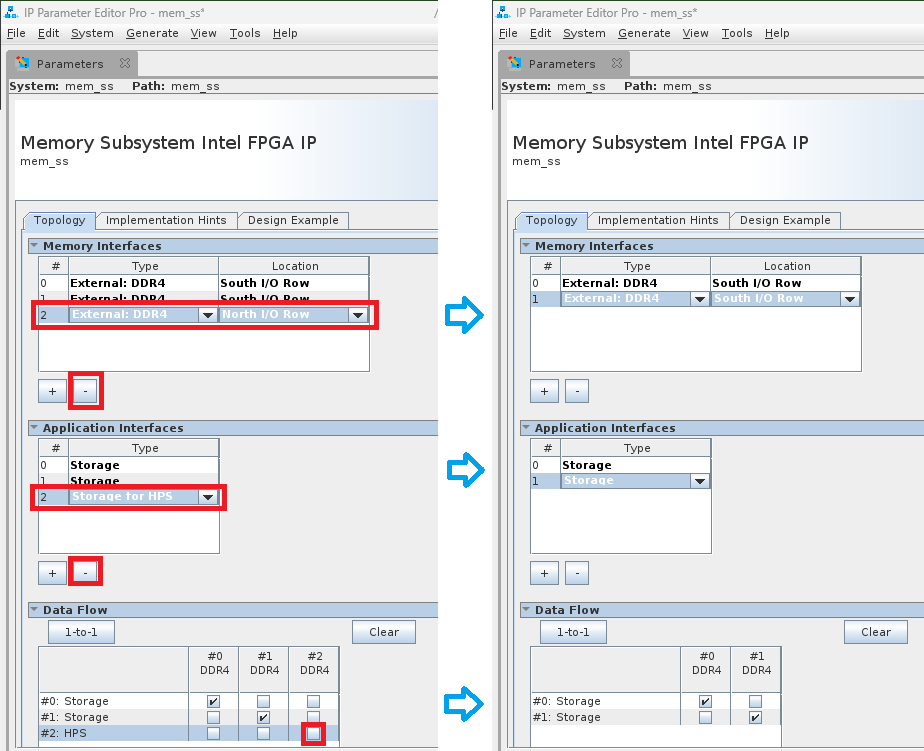Image resolution: width=924 pixels, height=751 pixels.
Task: Click the minus button under the left window's Memory Interfaces table
Action: [85, 391]
